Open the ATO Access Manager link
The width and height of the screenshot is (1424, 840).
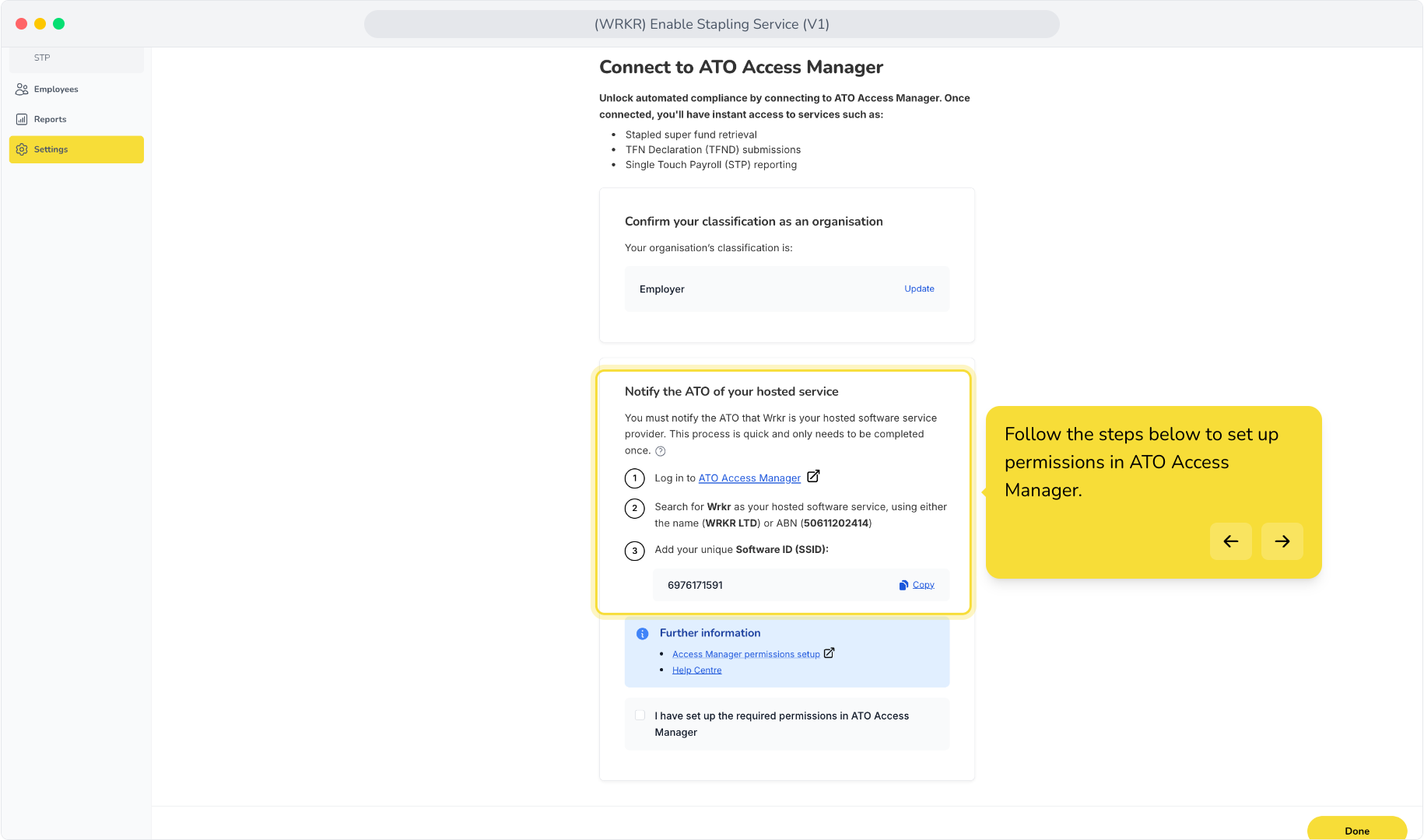749,478
